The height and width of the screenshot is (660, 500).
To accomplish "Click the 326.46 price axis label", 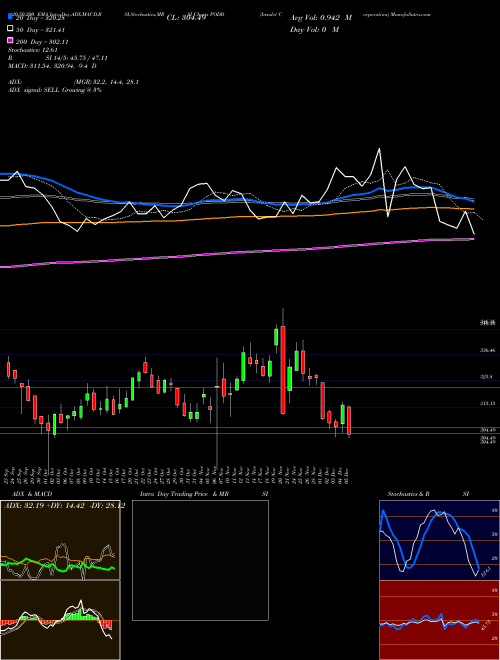I will 489,350.
